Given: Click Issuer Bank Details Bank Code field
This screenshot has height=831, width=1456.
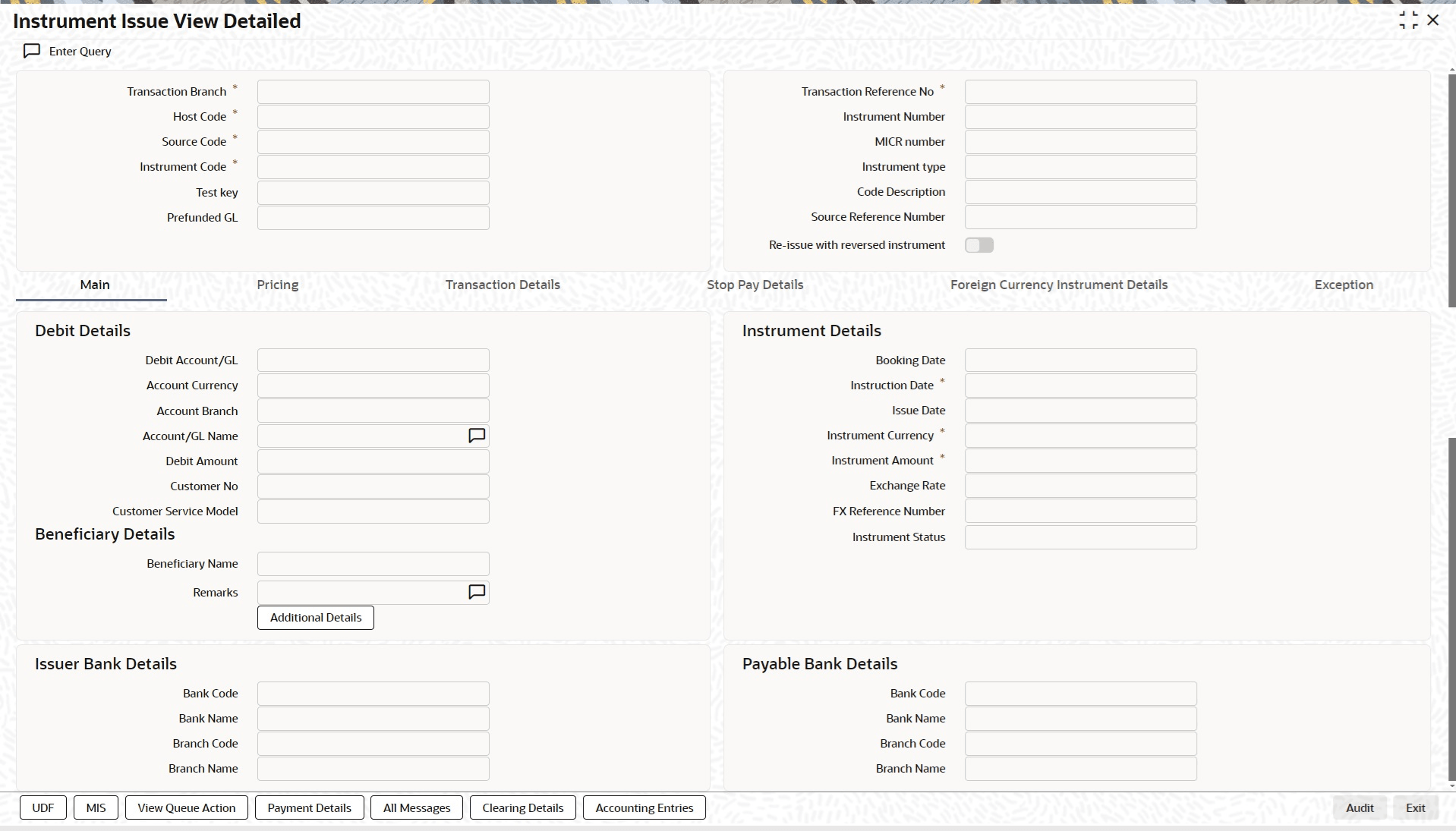Looking at the screenshot, I should tap(373, 694).
